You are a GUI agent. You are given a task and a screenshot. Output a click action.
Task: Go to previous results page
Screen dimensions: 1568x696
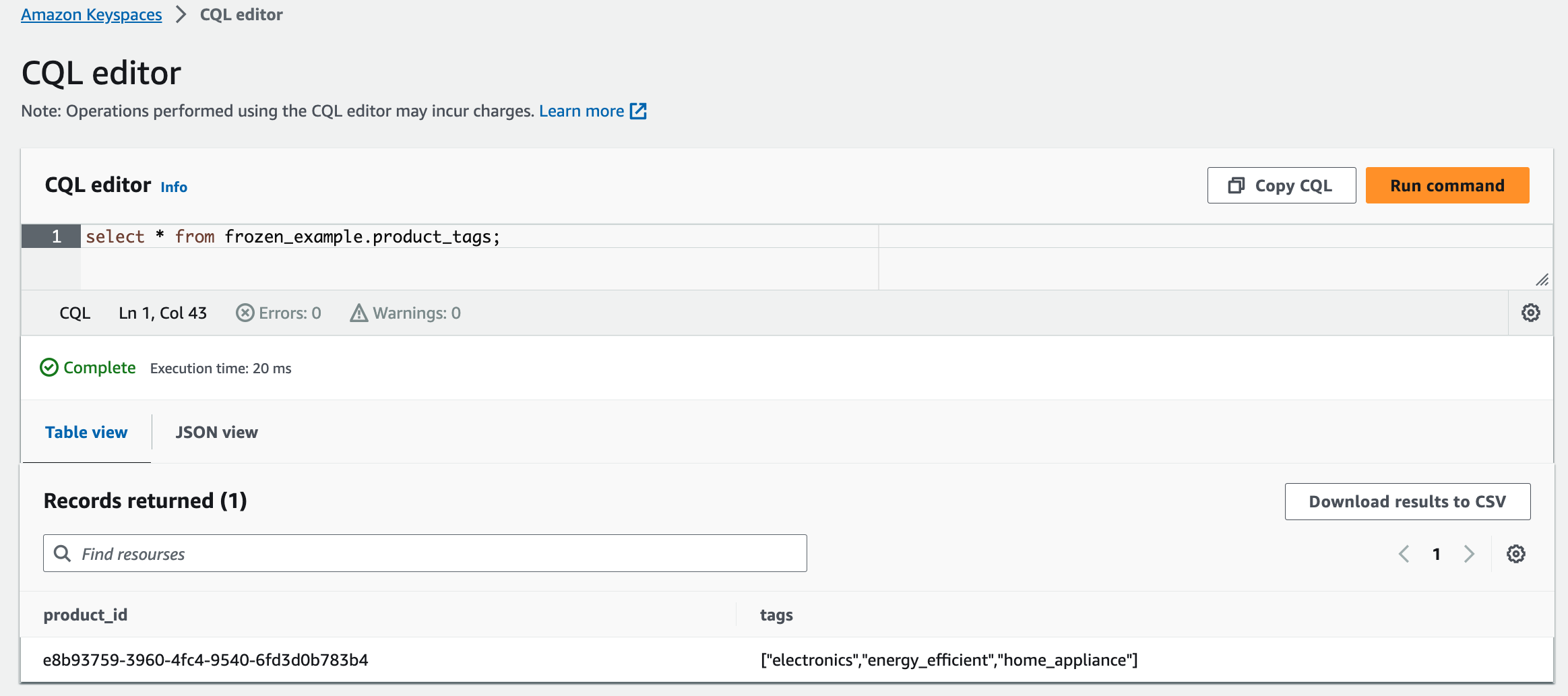[x=1404, y=554]
